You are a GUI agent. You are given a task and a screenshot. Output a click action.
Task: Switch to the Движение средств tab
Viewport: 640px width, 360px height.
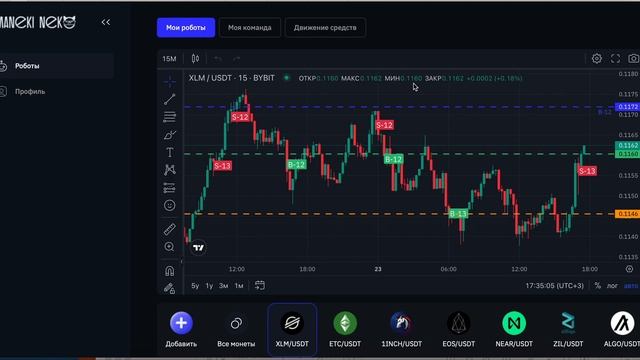[325, 28]
